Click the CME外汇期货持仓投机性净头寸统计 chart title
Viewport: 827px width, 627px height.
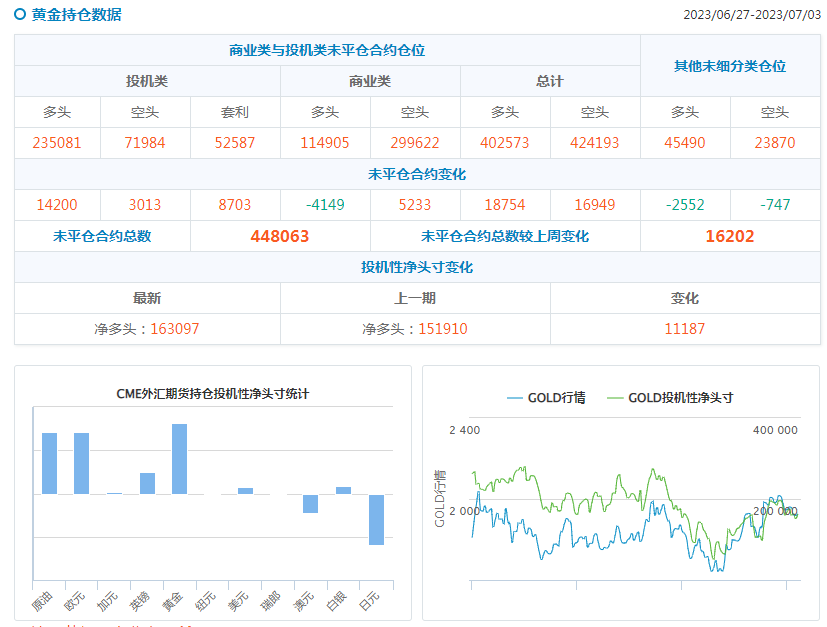[x=213, y=394]
